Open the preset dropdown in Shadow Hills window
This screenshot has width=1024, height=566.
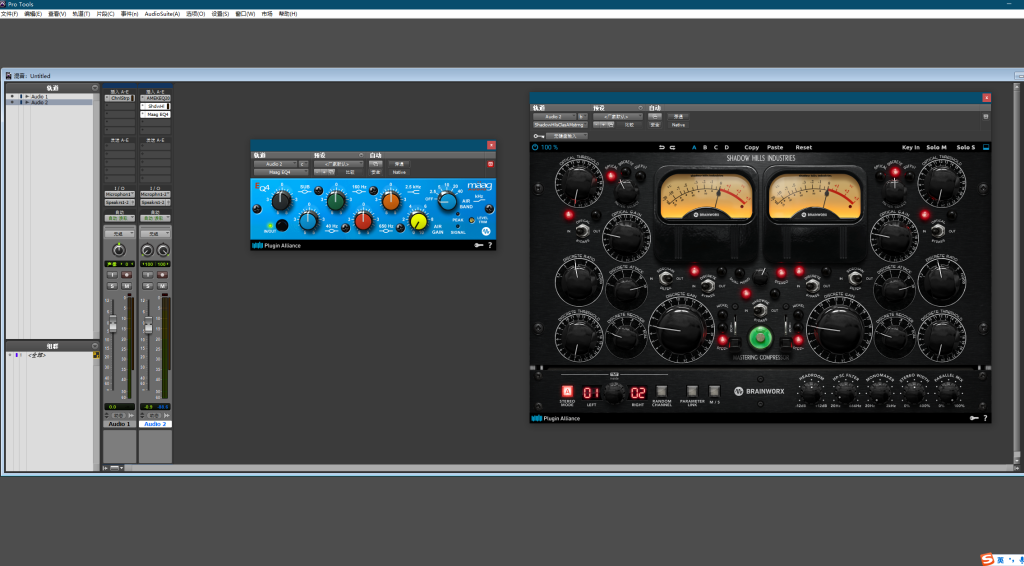[618, 116]
